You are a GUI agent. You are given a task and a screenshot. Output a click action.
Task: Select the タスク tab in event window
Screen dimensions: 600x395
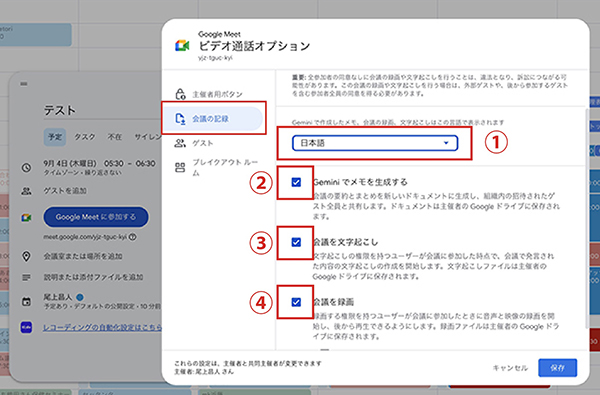[85, 137]
